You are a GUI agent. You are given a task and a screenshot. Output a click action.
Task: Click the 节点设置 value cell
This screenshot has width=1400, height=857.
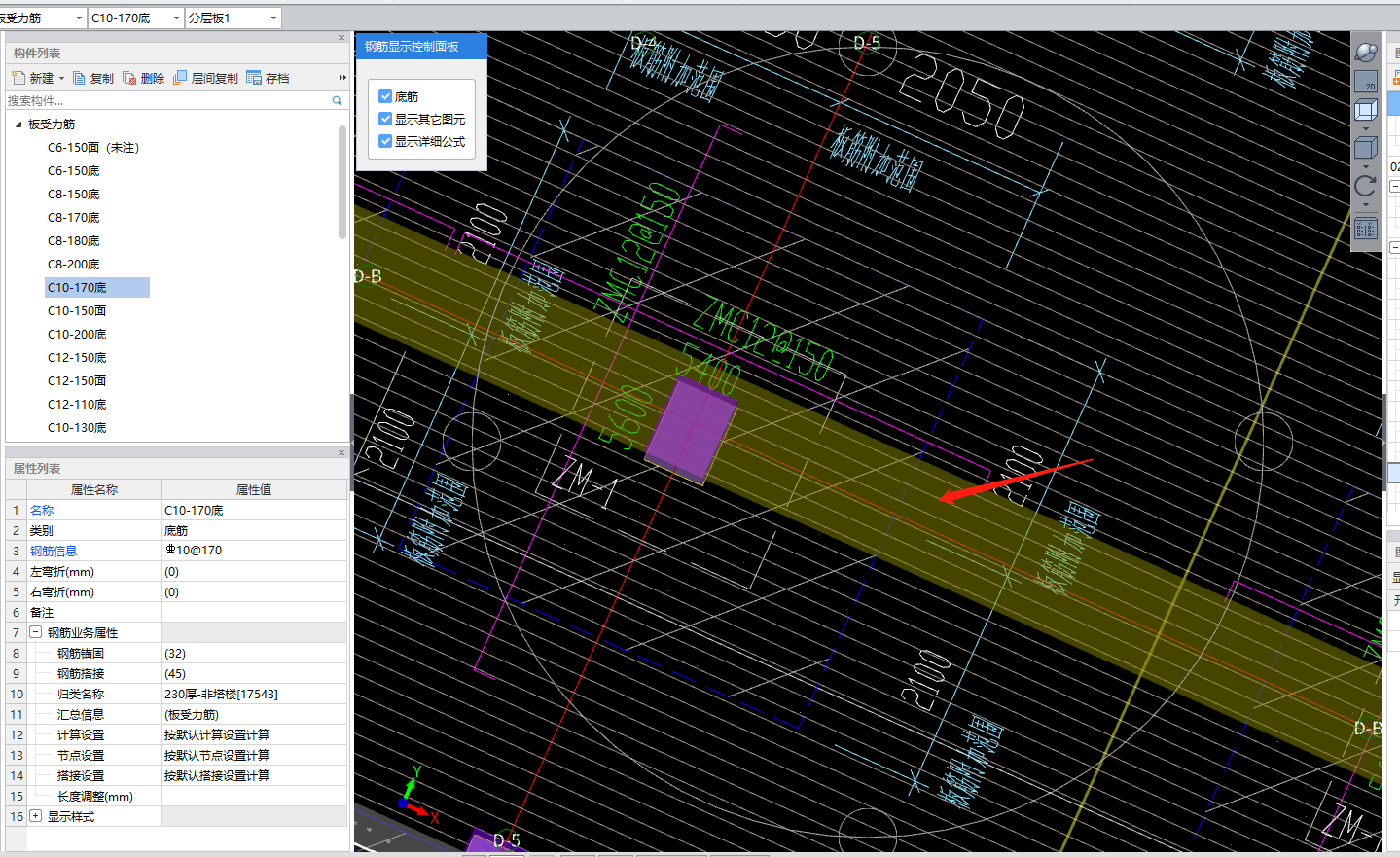click(x=254, y=756)
